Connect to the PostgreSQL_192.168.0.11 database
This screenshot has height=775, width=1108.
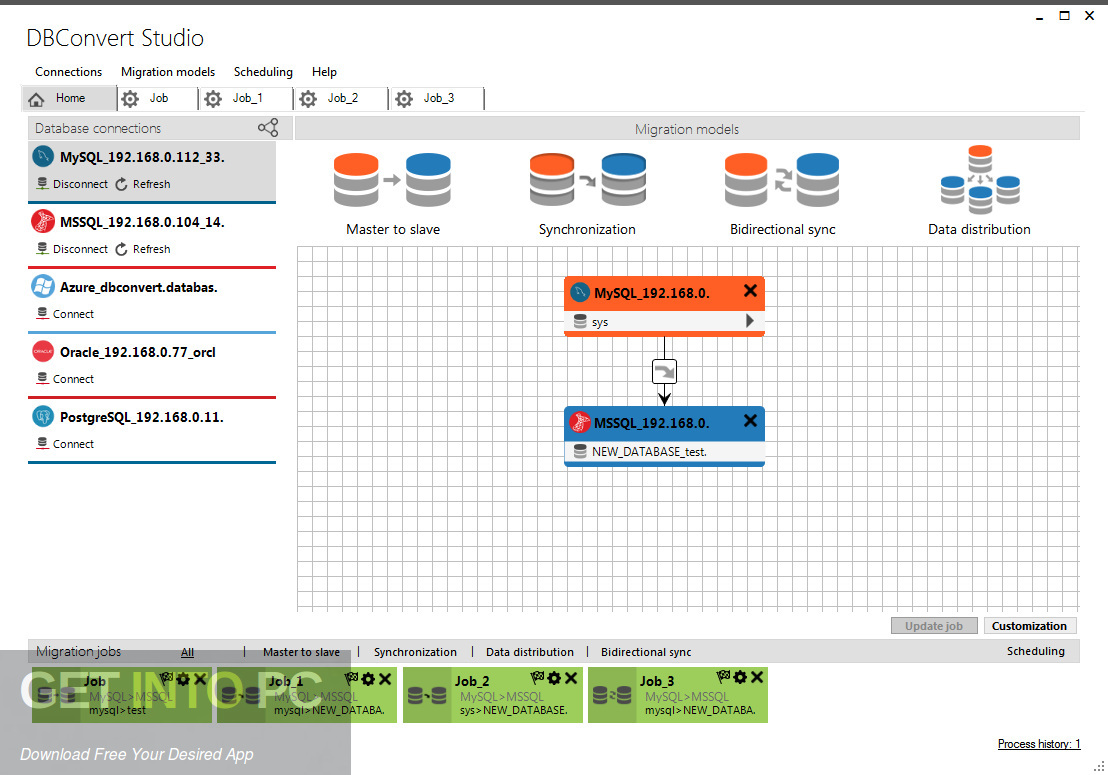pos(65,444)
